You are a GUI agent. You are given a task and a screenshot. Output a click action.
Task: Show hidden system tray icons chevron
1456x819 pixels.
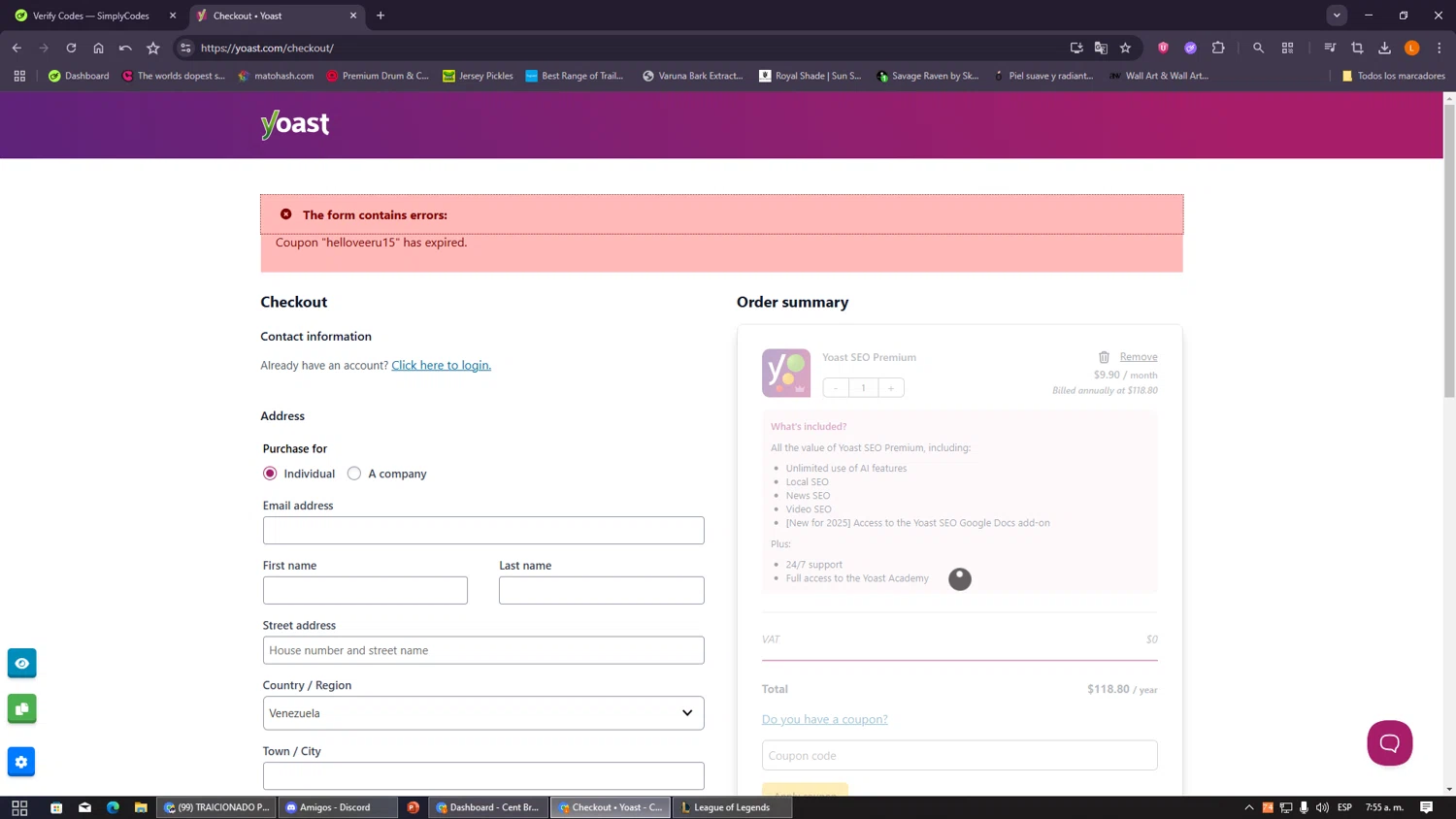(x=1249, y=807)
